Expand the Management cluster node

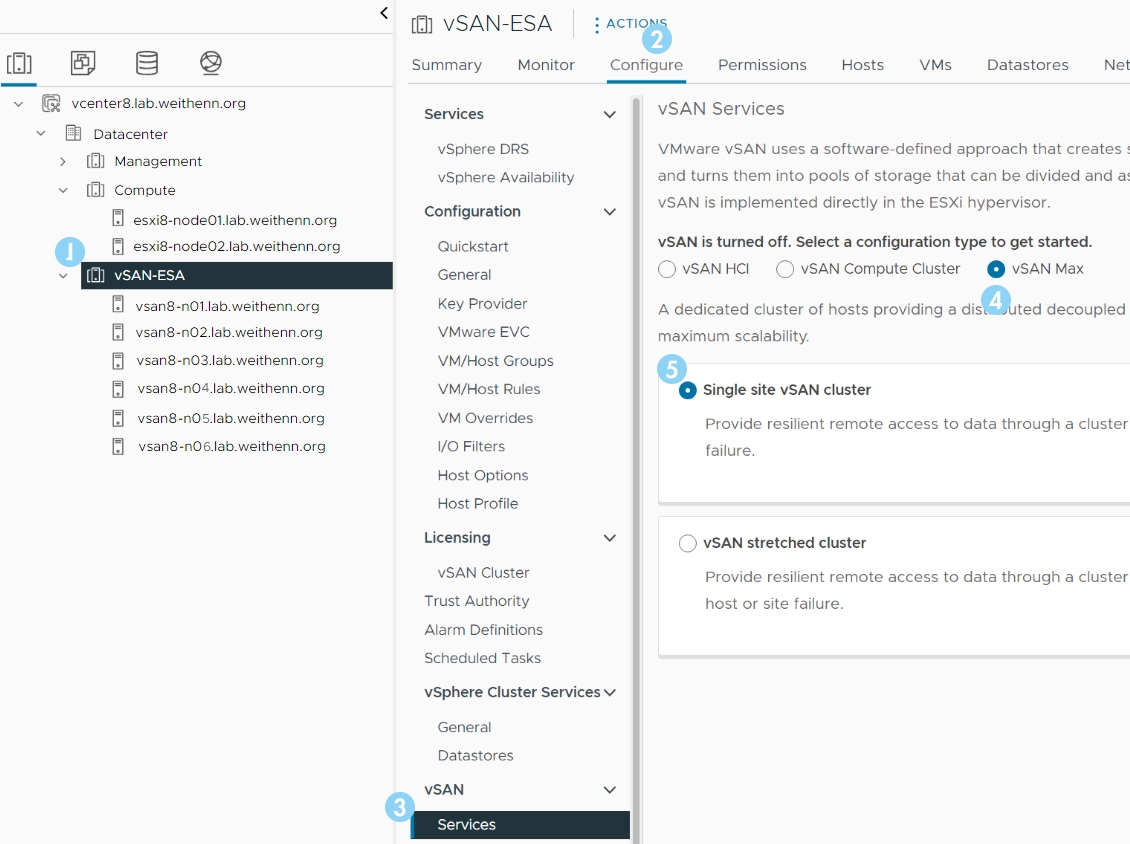pos(63,161)
